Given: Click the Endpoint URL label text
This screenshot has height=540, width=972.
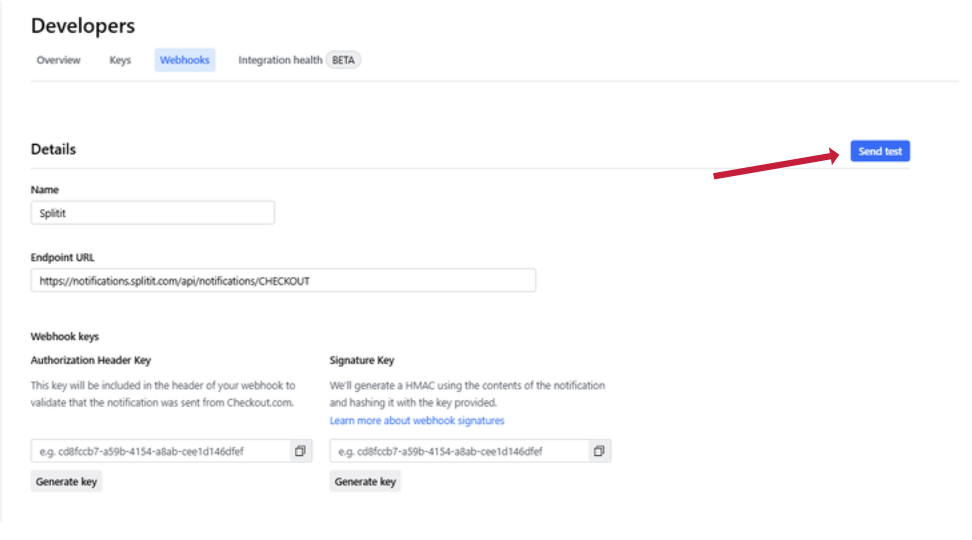Looking at the screenshot, I should [x=65, y=257].
